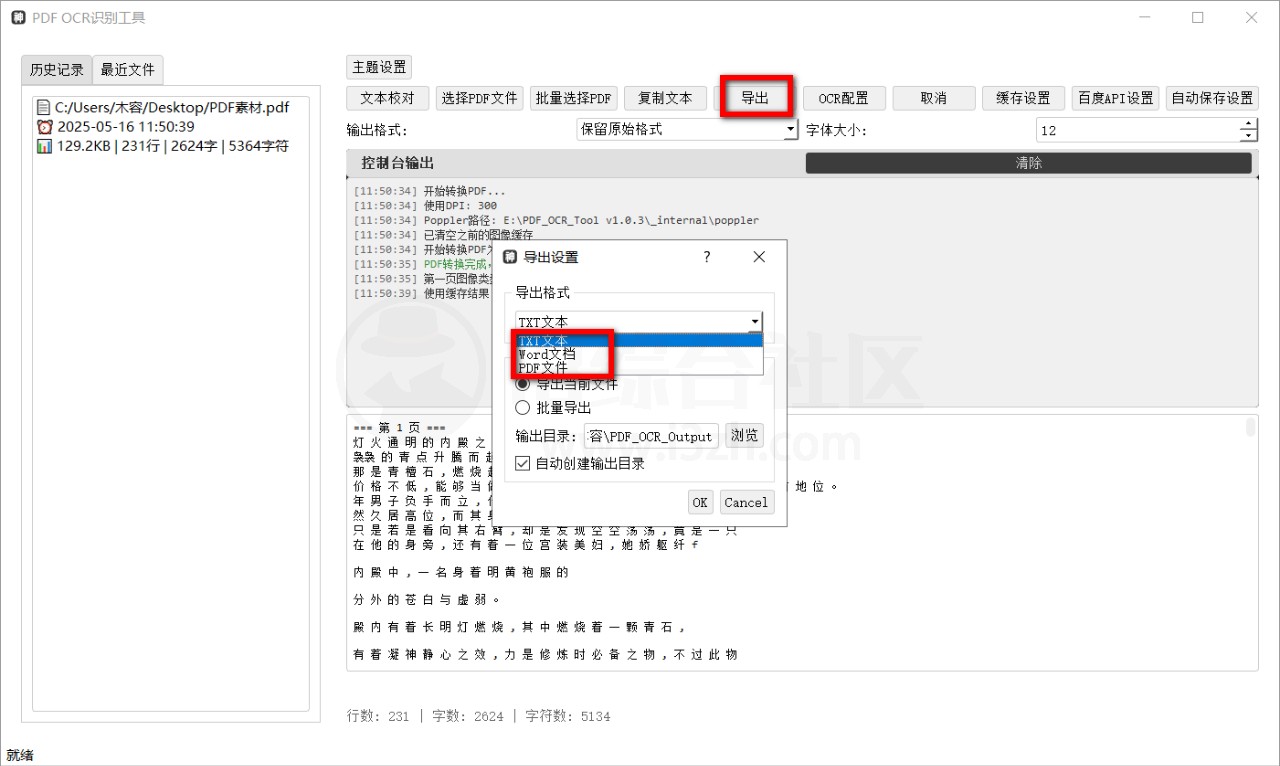The image size is (1280, 766).
Task: Click timestamp 2025-05-16 11:50:39
Action: (126, 127)
